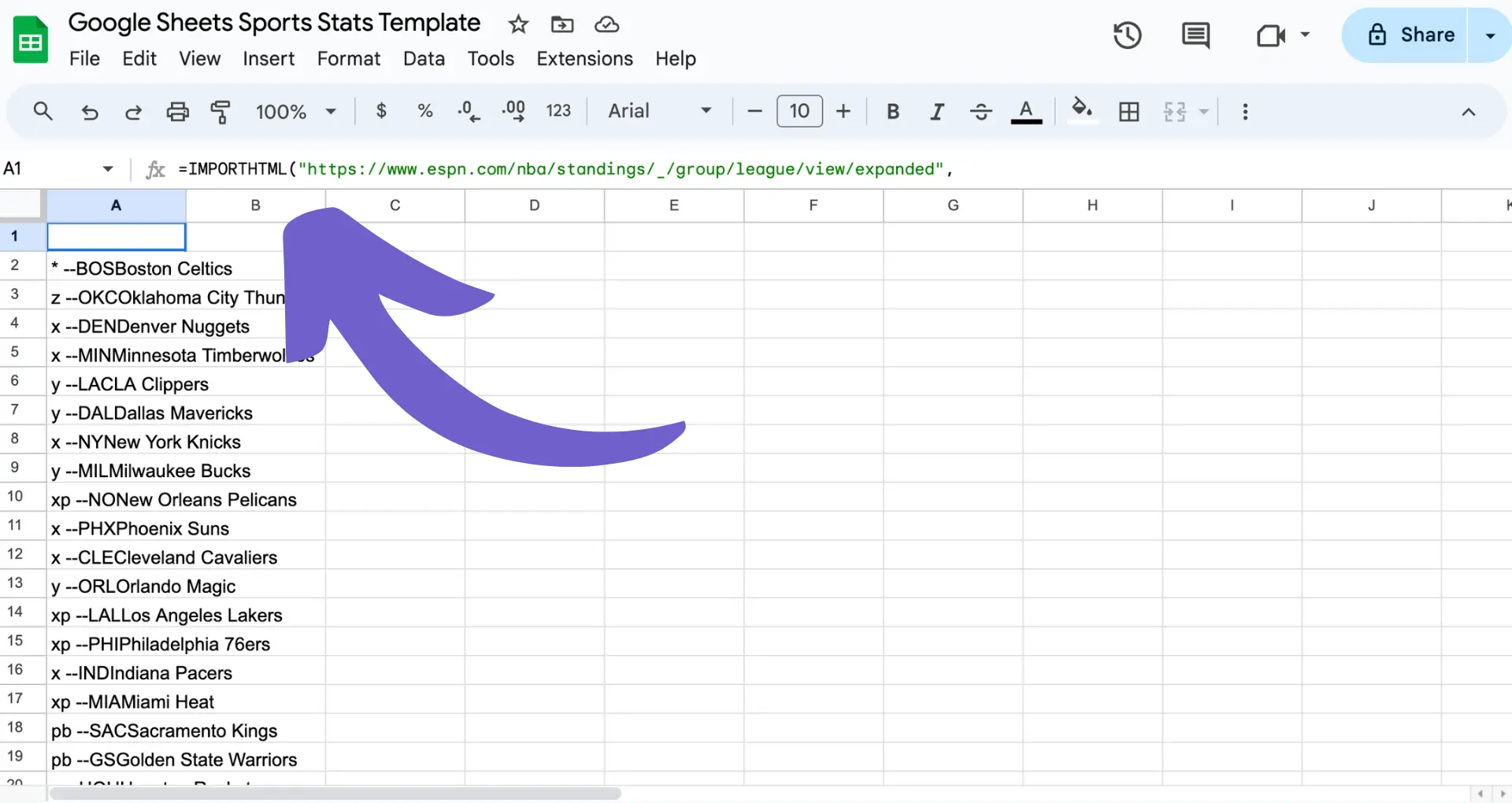Collapse the menus with the chevron
The image size is (1512, 803).
pos(1469,112)
